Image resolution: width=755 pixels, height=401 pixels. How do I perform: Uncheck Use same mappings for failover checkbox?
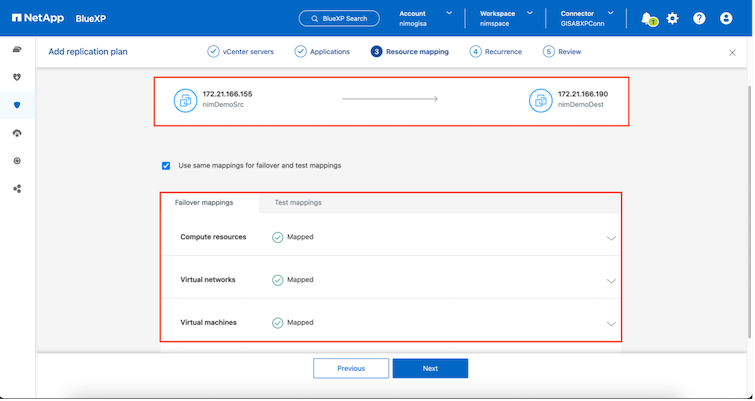click(x=166, y=165)
